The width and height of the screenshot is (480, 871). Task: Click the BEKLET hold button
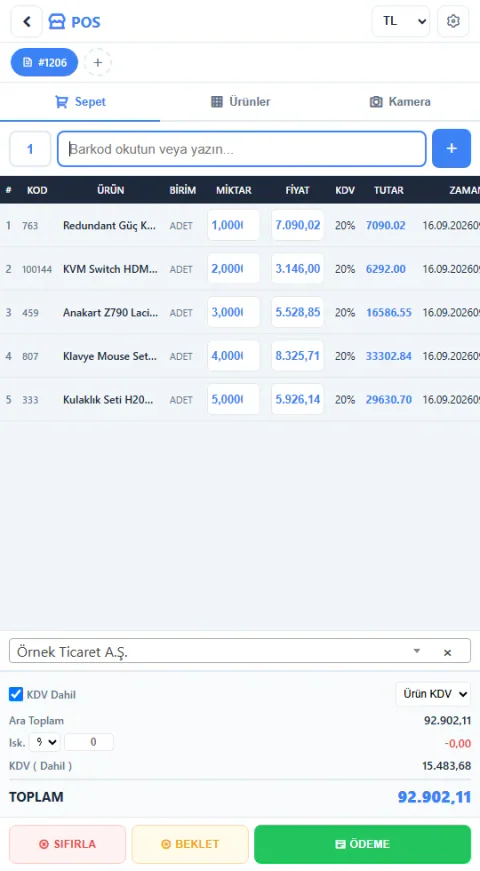(x=190, y=844)
